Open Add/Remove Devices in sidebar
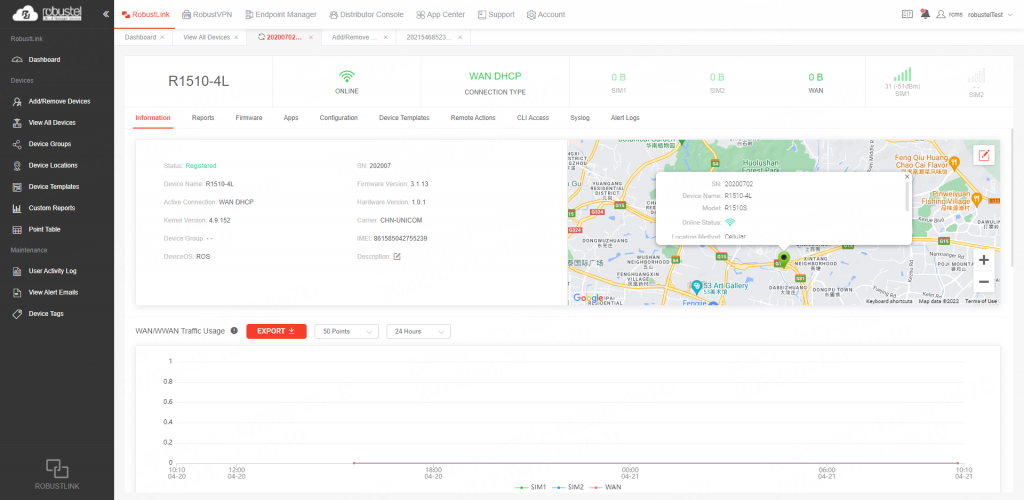The image size is (1024, 500). click(x=59, y=101)
